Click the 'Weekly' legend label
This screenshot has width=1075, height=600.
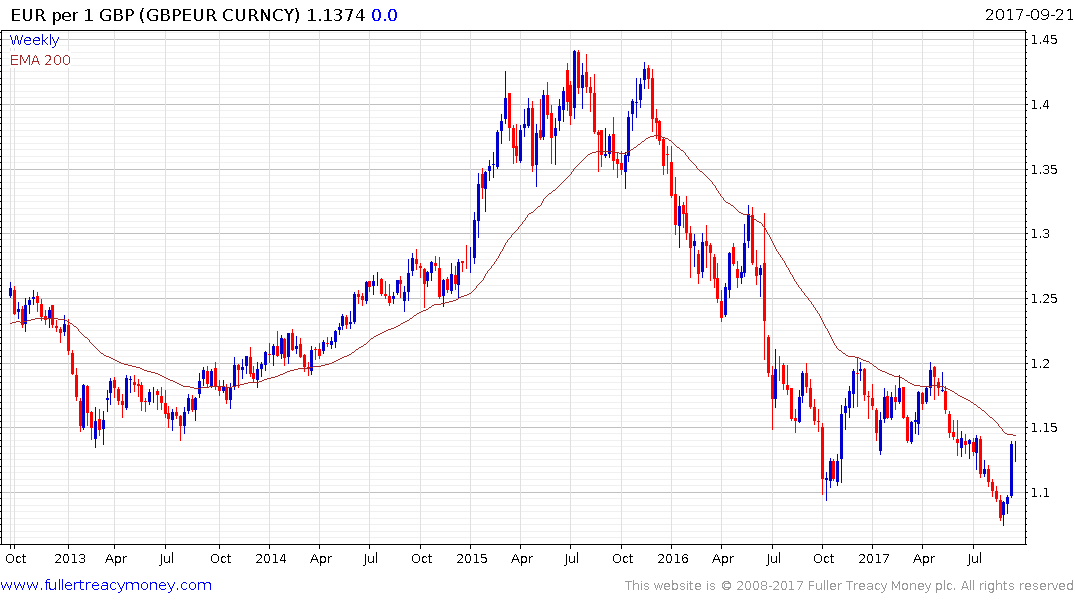tap(34, 40)
